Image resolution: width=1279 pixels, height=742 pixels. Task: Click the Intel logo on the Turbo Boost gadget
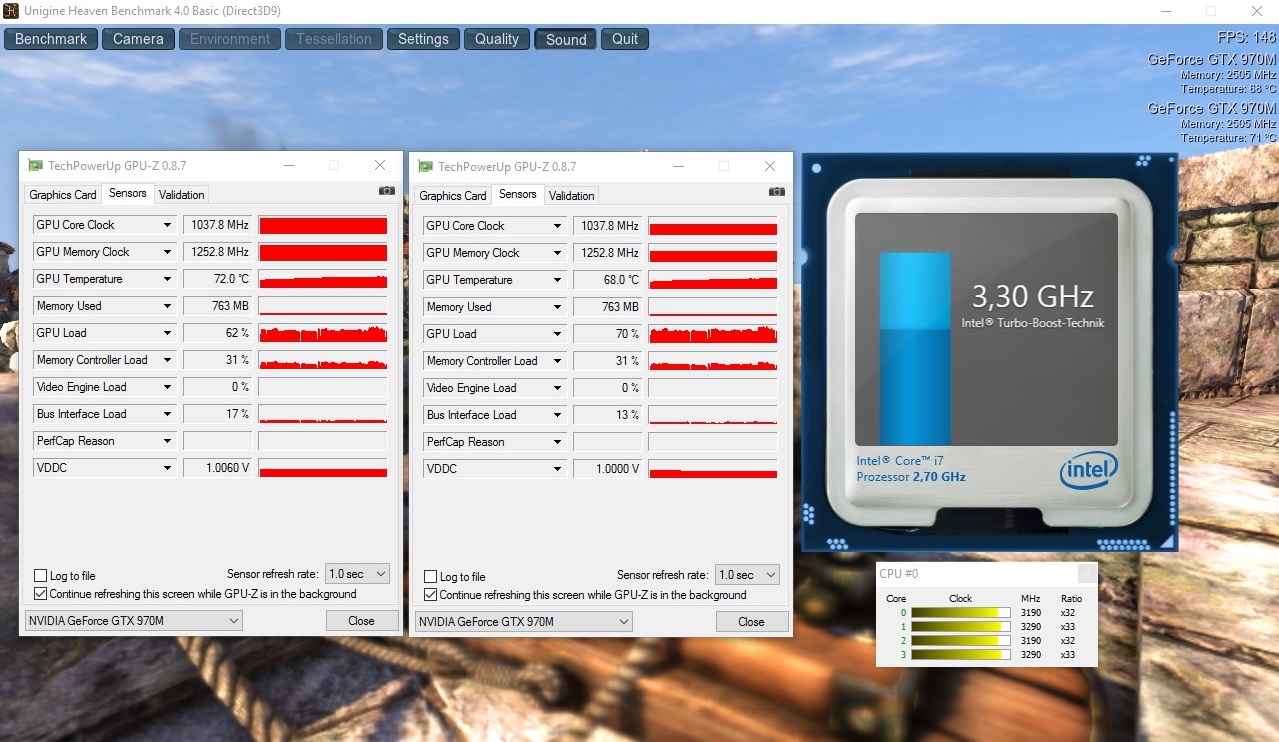pos(1088,469)
